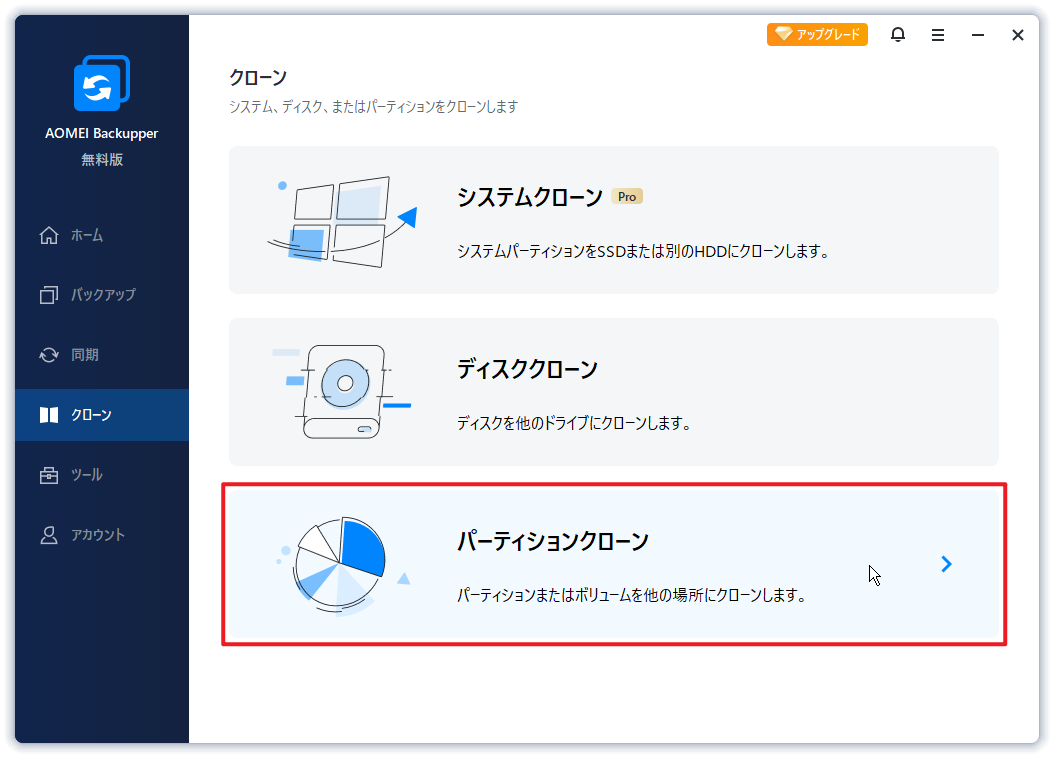Open the notification bell icon
This screenshot has height=758, width=1054.
click(897, 34)
